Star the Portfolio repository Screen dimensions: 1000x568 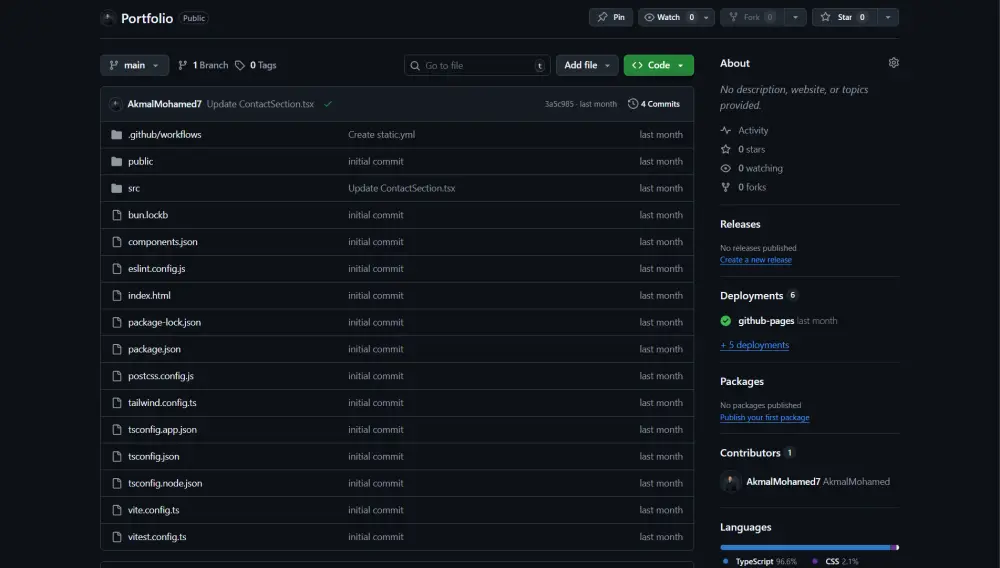tap(844, 17)
